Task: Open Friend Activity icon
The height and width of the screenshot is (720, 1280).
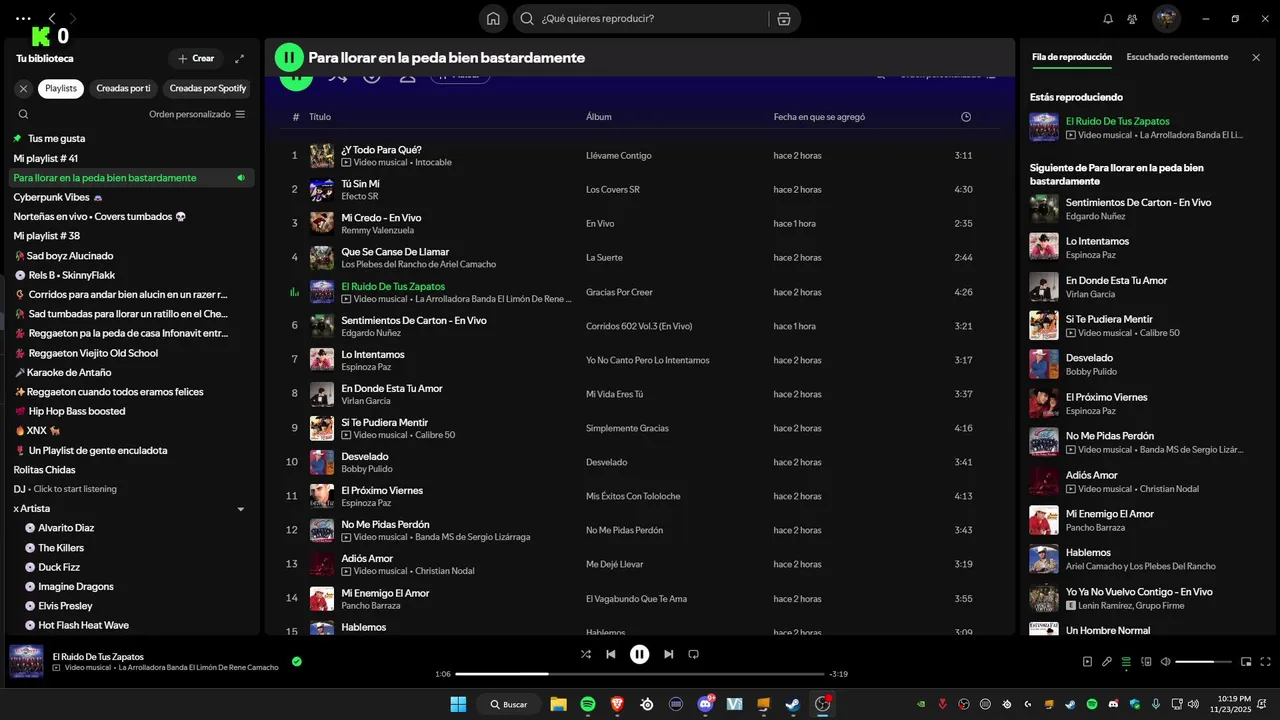Action: (1132, 18)
